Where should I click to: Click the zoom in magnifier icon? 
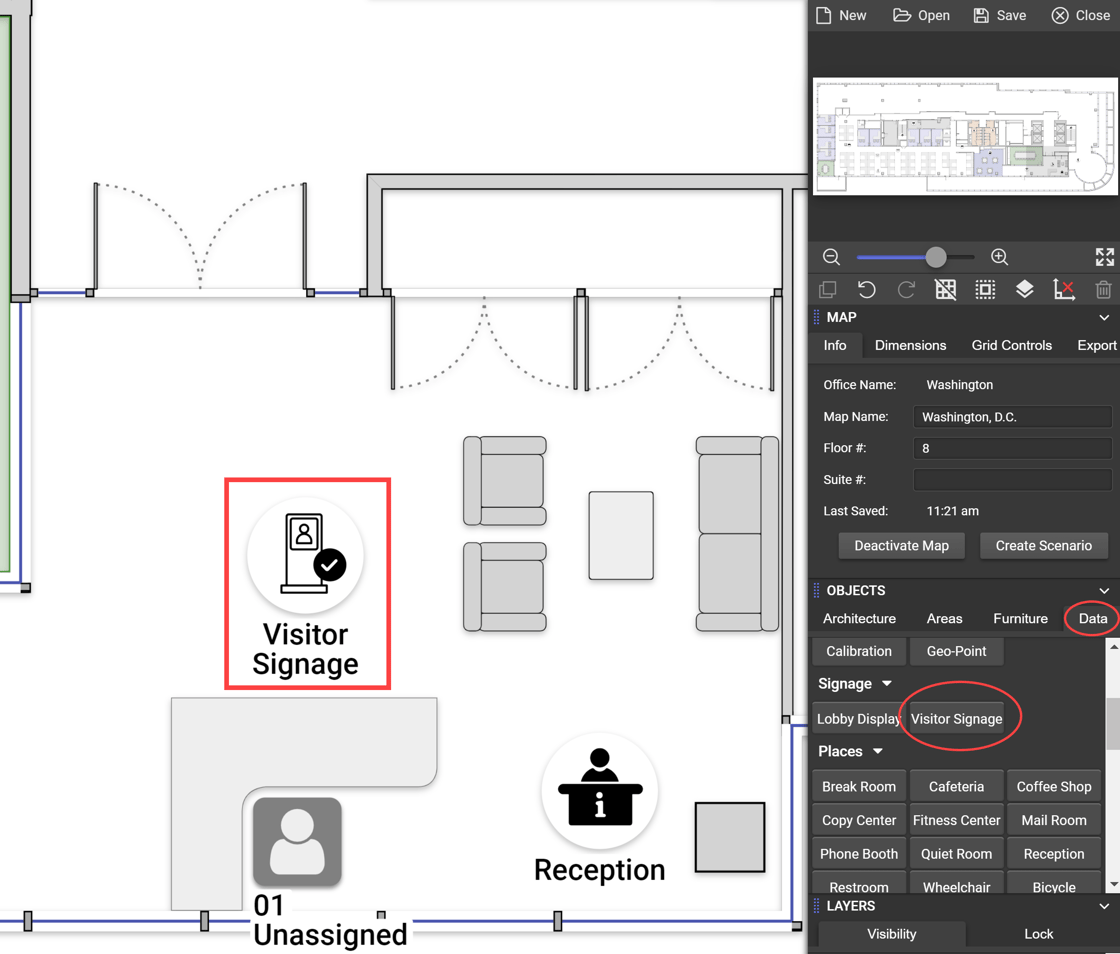click(x=999, y=257)
